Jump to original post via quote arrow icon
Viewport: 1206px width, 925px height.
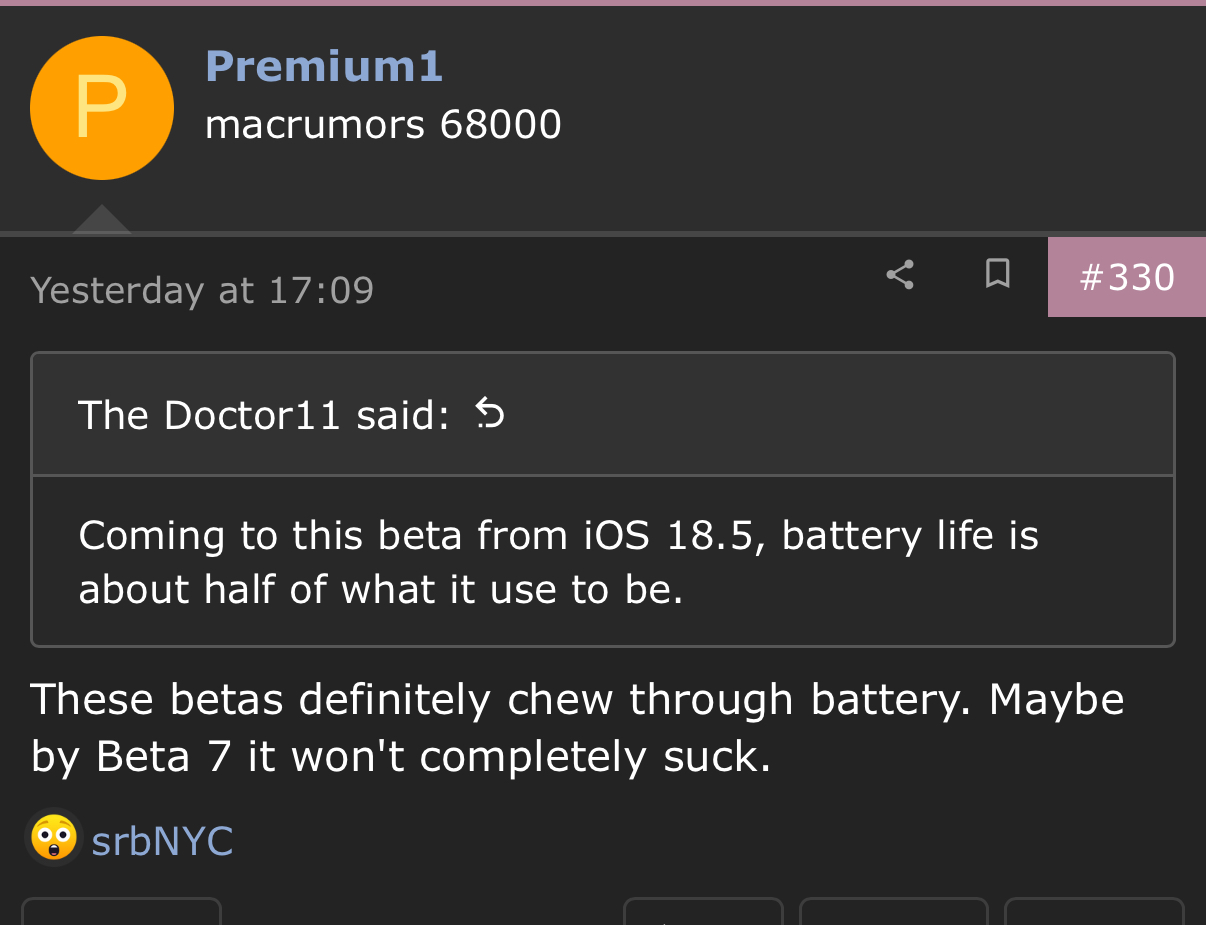coord(489,413)
